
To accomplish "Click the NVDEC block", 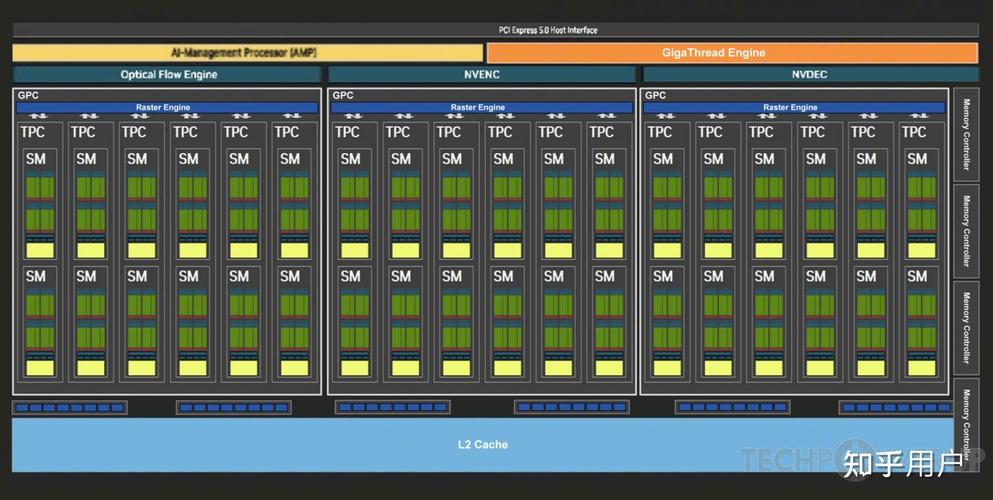I will click(x=810, y=75).
